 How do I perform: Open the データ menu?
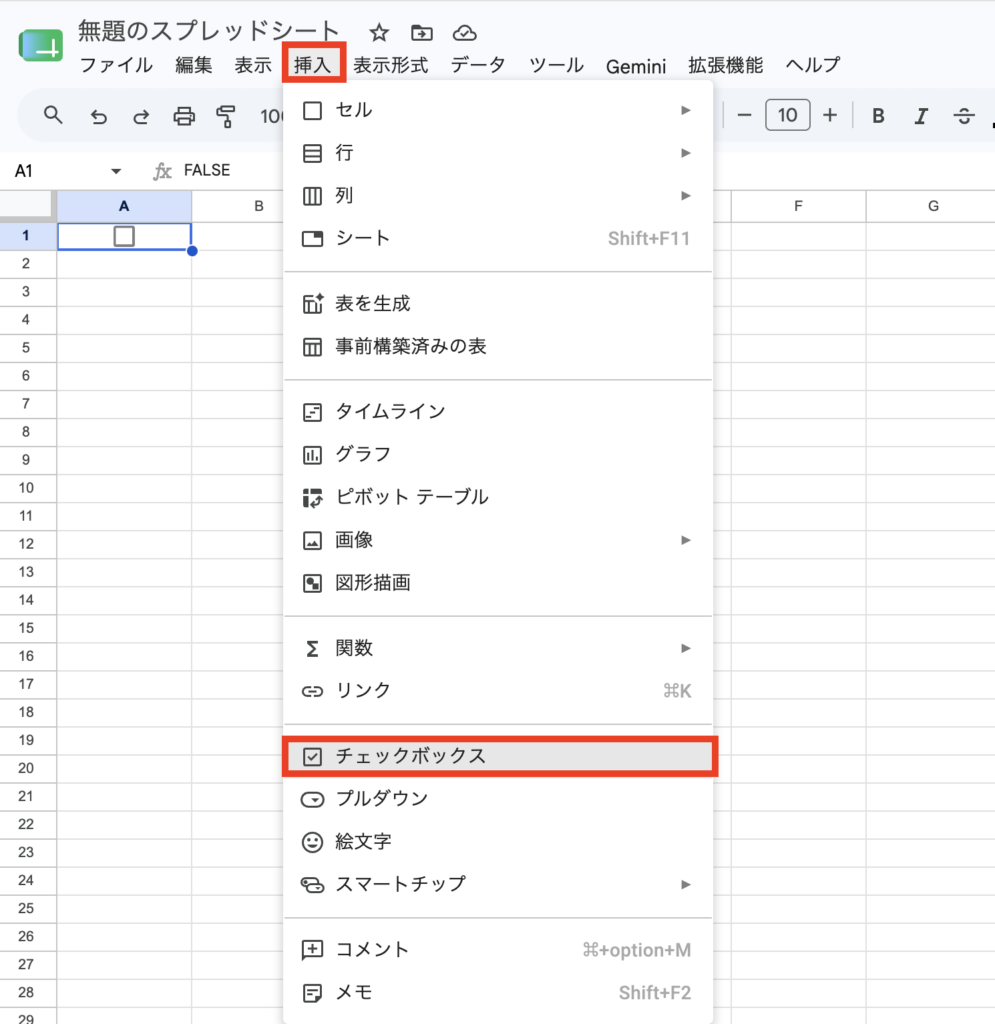point(478,65)
